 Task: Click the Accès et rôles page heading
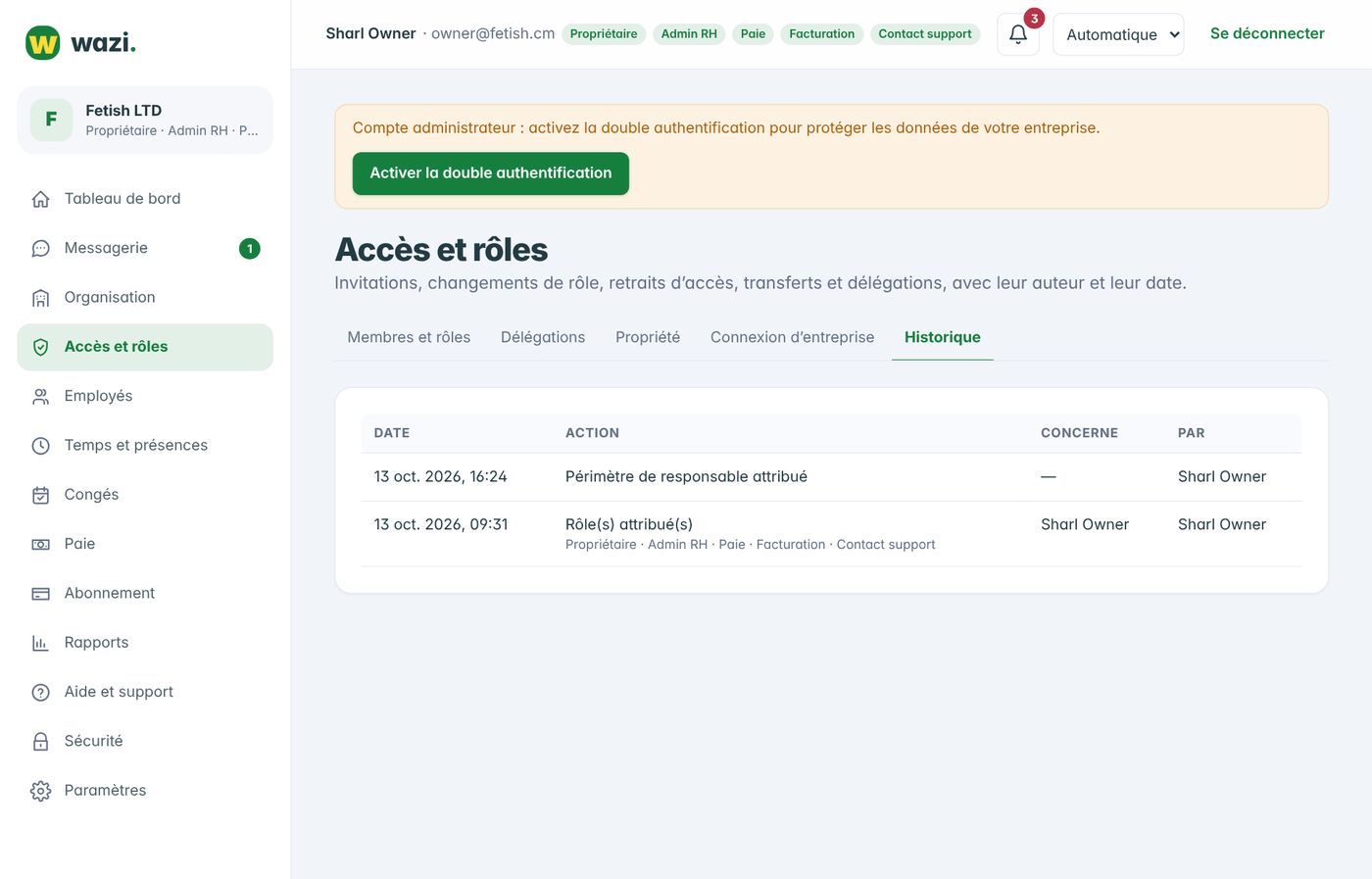(441, 250)
